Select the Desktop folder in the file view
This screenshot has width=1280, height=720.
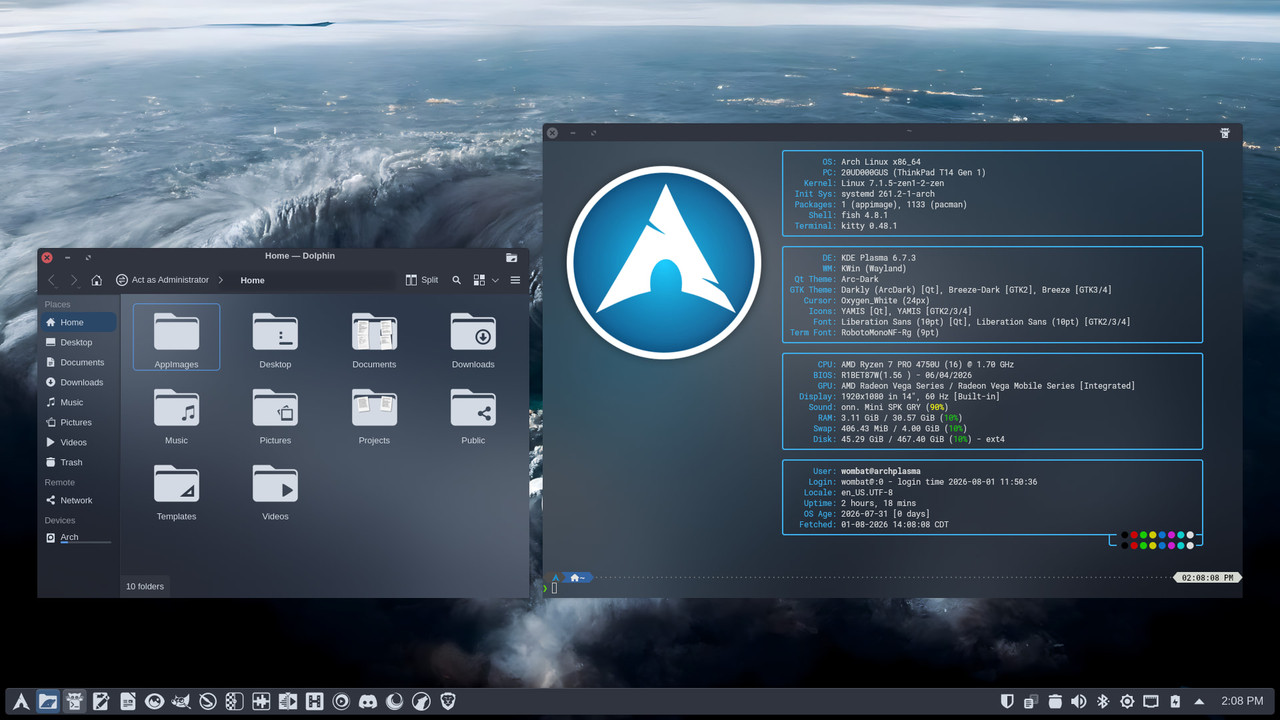pos(275,338)
